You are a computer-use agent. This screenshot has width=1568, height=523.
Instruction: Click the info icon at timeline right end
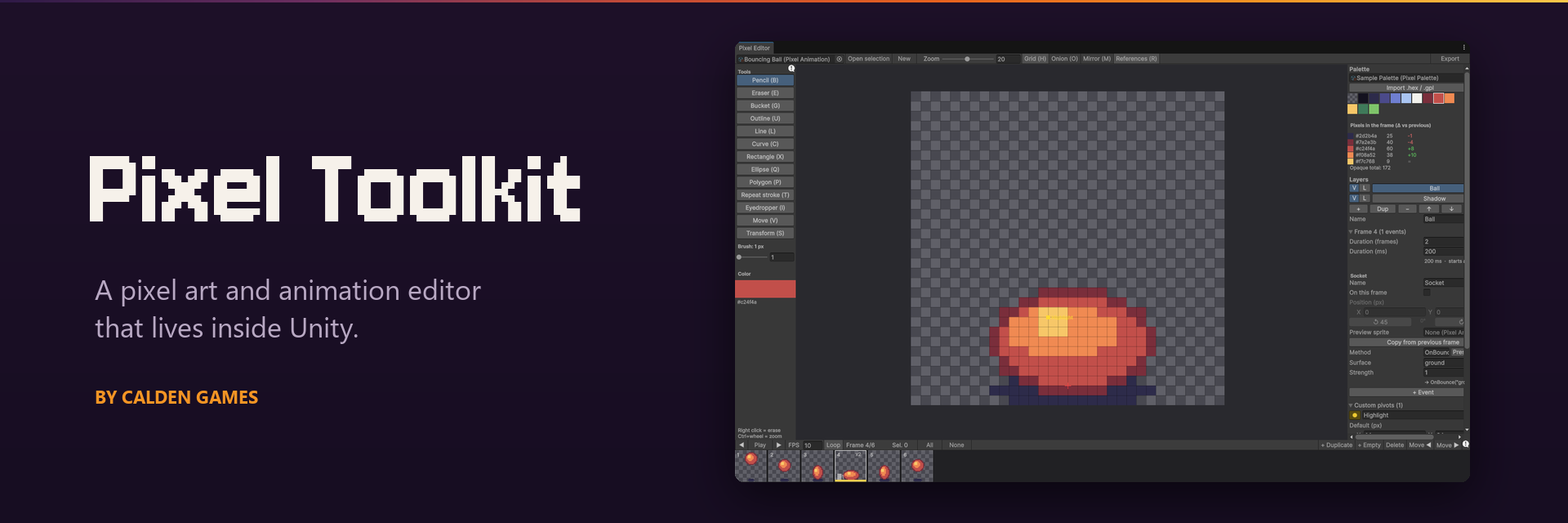(x=1466, y=445)
